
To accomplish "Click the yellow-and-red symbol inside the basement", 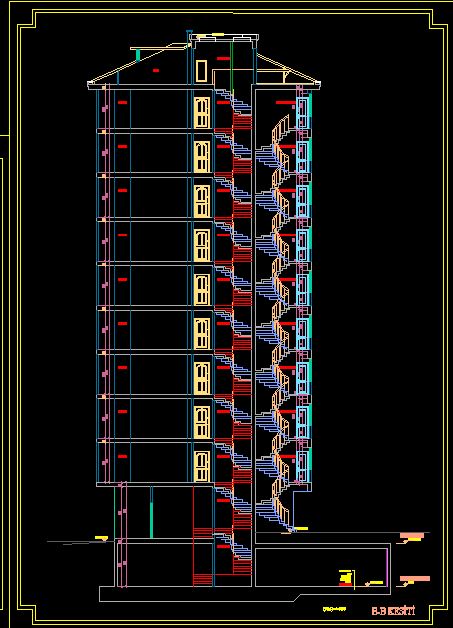I will click(x=345, y=578).
